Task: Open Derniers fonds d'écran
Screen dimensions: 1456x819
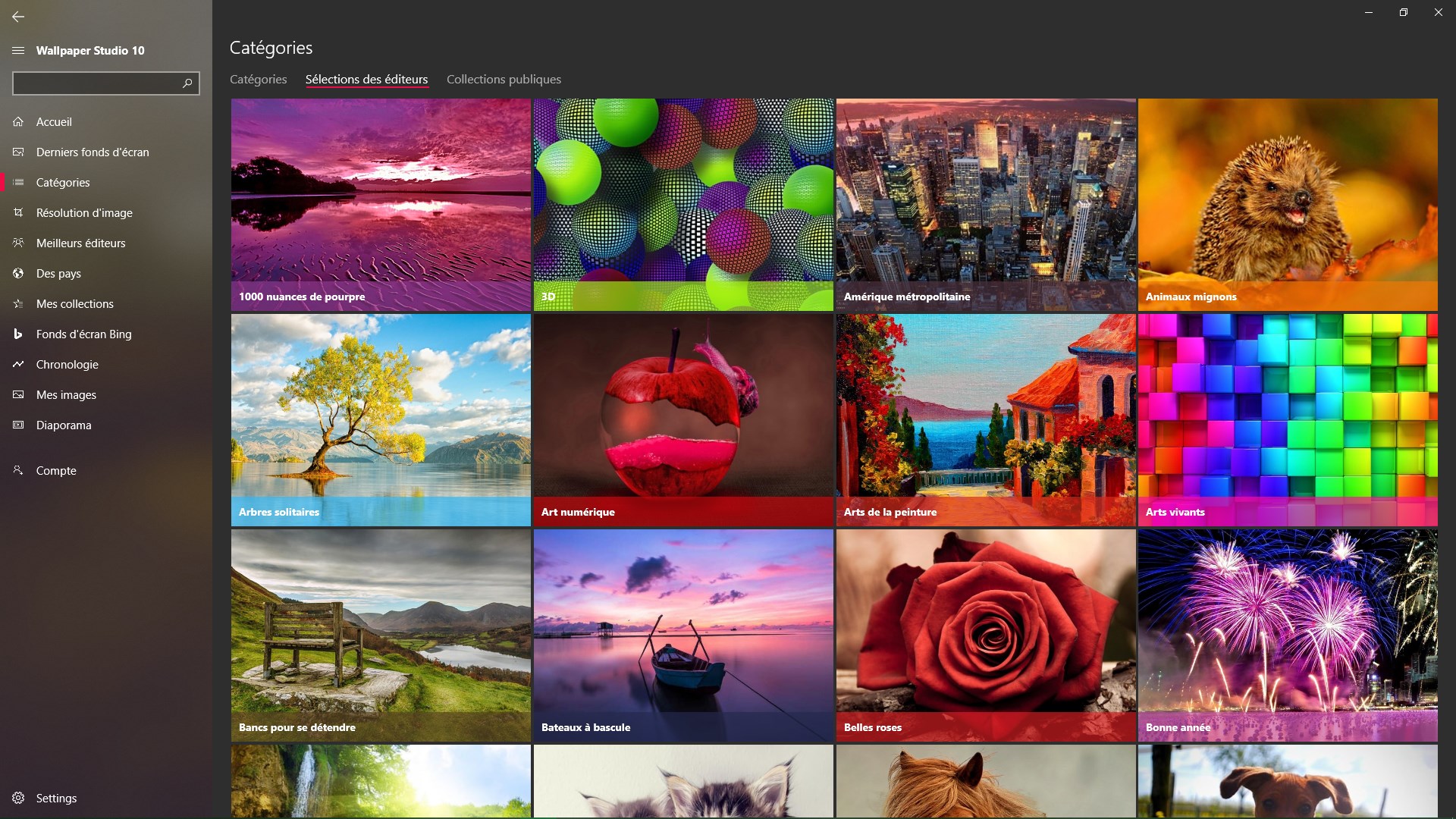Action: tap(93, 152)
